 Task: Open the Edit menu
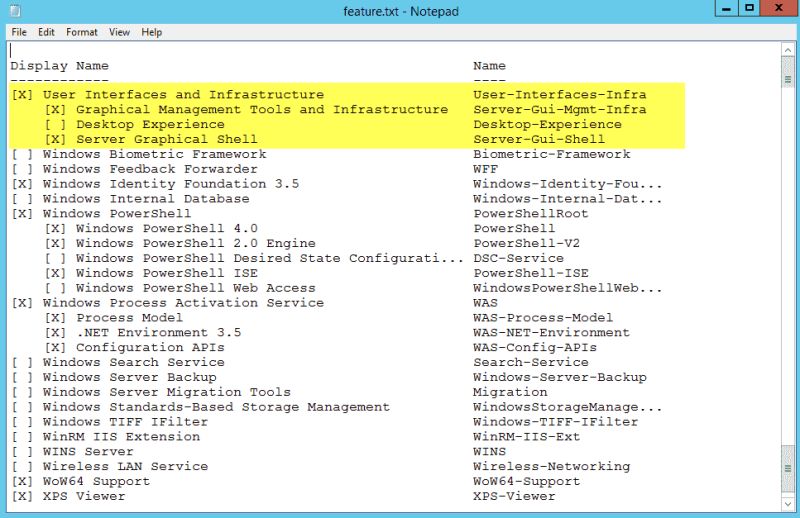(46, 32)
